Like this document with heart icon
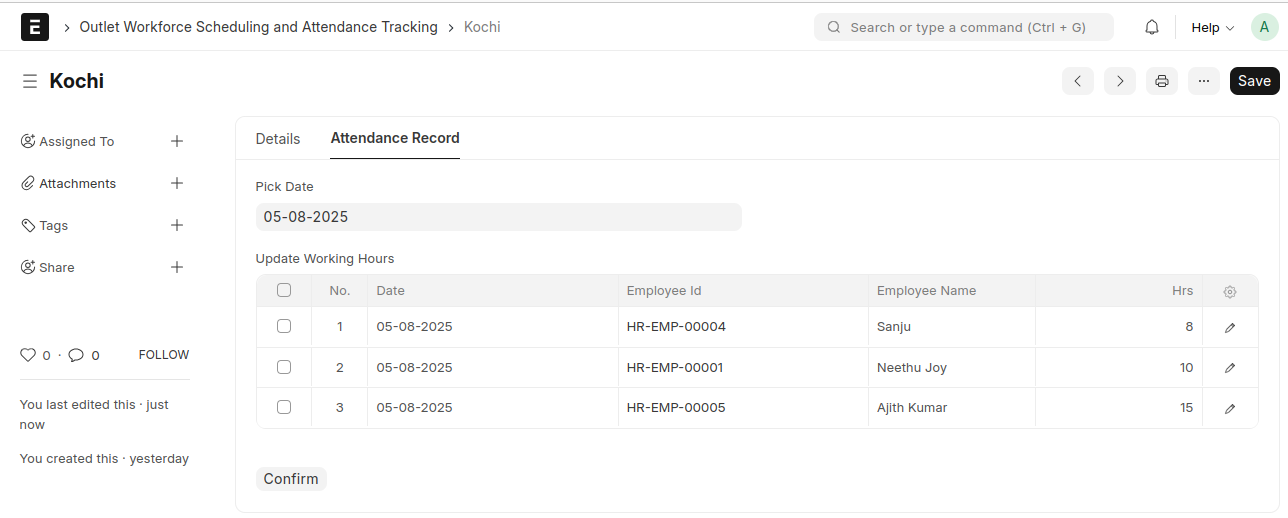1288x518 pixels. pyautogui.click(x=28, y=355)
